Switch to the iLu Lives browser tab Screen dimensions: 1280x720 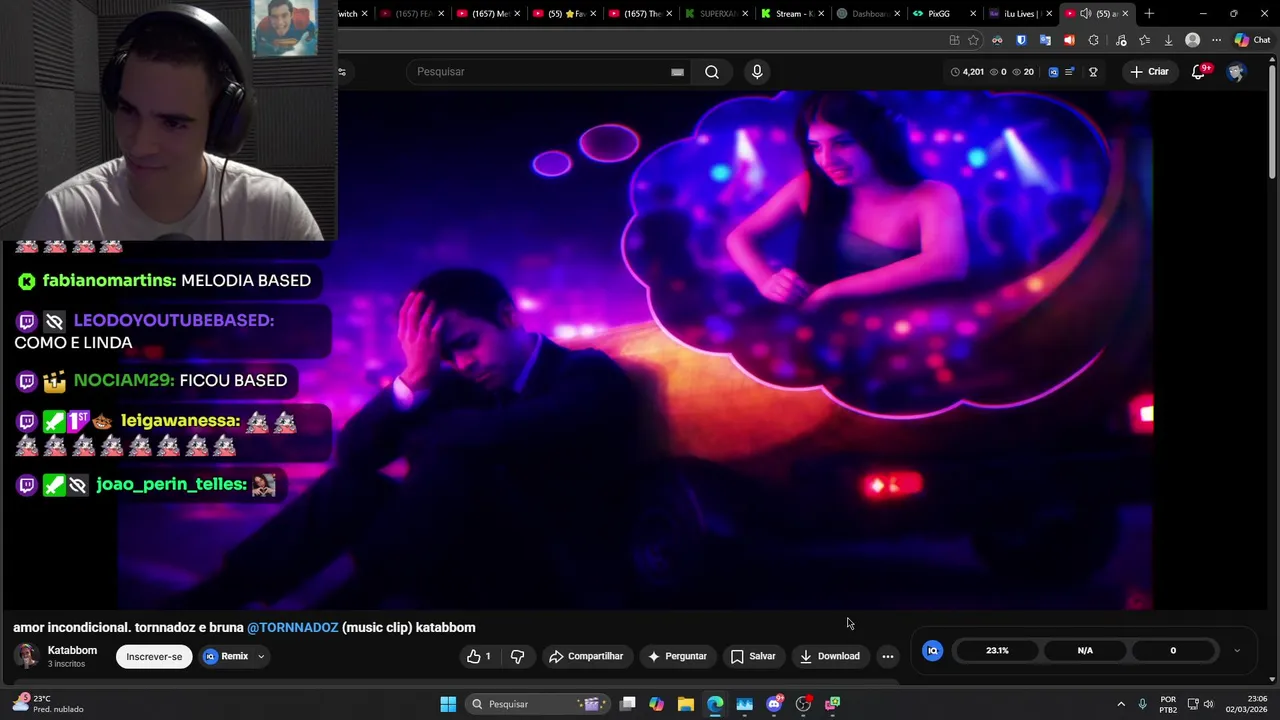coord(1021,14)
